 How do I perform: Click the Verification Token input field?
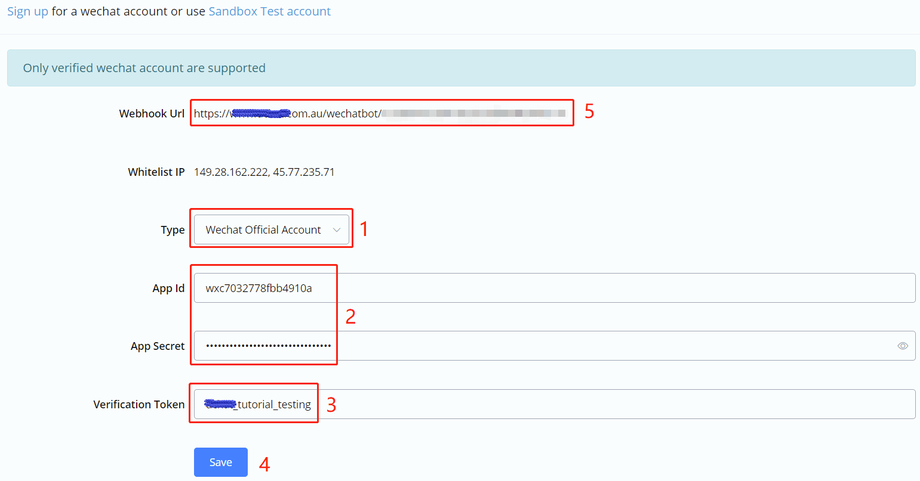coord(554,404)
